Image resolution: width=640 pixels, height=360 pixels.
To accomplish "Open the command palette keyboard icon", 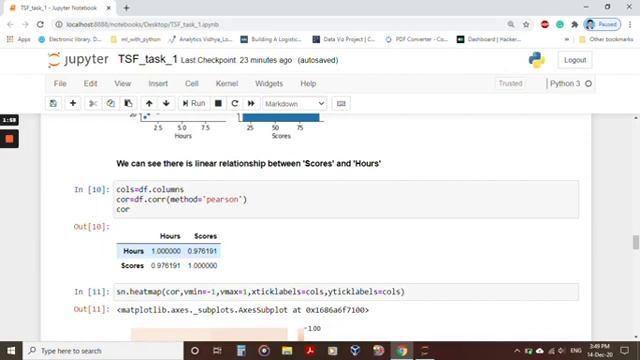I will click(341, 104).
